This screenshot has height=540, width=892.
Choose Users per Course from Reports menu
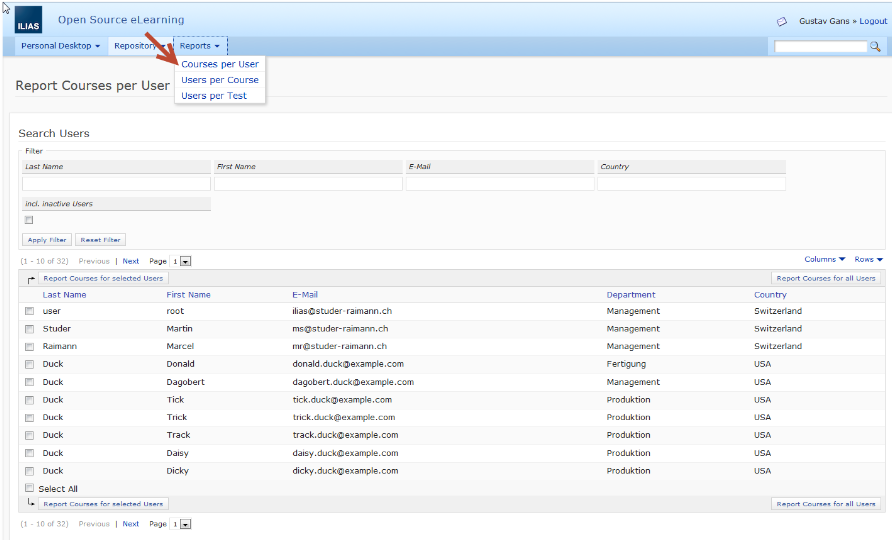click(x=220, y=80)
